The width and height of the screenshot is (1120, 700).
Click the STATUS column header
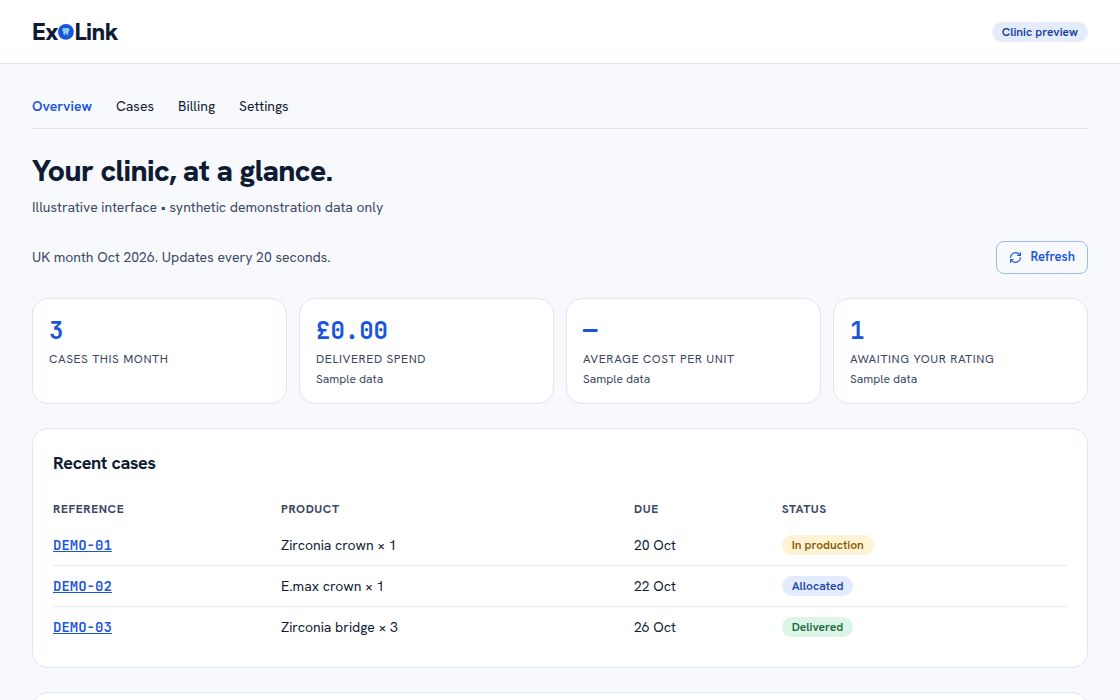[x=804, y=509]
